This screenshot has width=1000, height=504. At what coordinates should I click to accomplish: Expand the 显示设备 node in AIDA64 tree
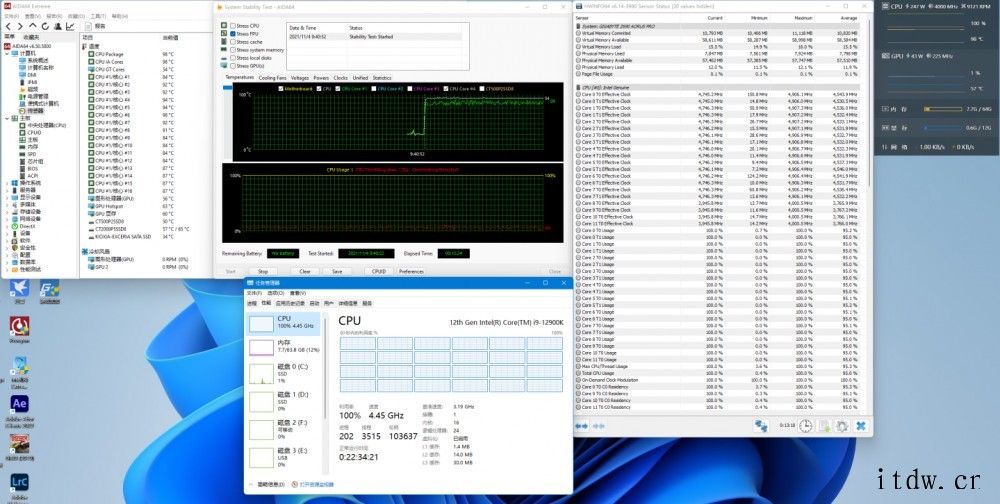[x=7, y=197]
